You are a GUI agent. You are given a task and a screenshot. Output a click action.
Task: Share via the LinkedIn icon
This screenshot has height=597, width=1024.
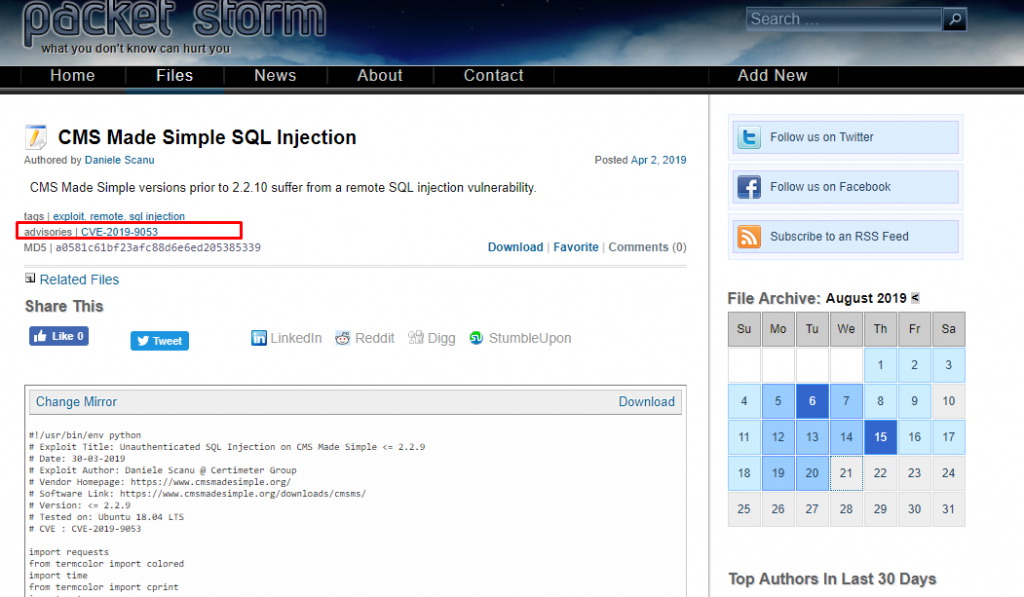click(259, 338)
